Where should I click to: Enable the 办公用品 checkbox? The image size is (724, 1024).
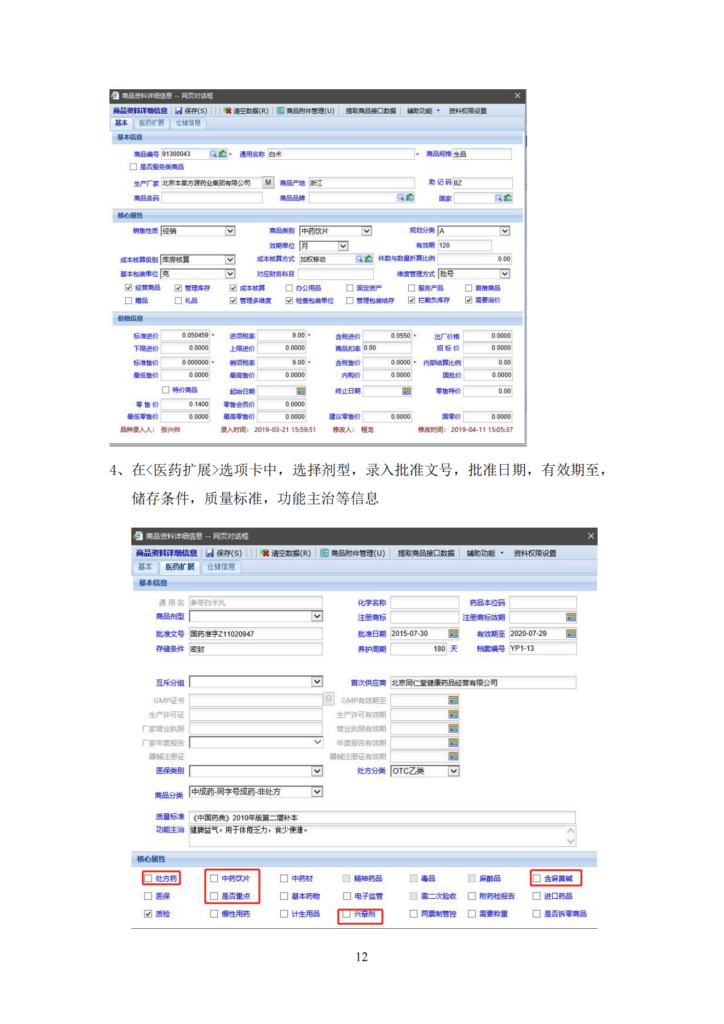[x=289, y=288]
